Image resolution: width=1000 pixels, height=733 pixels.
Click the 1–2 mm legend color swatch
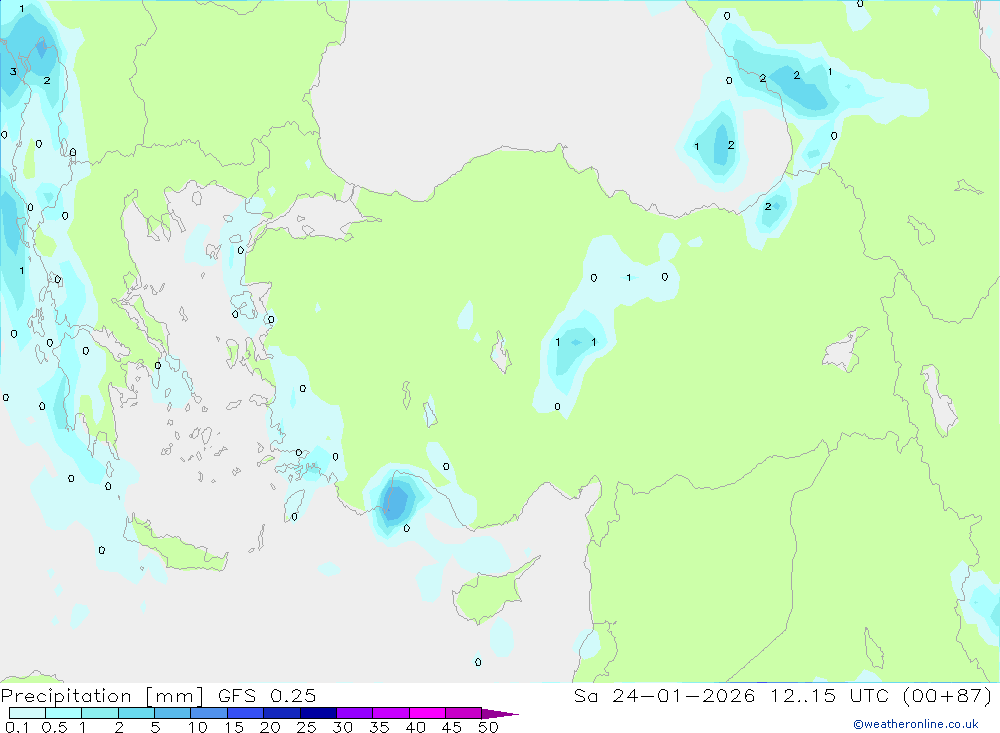pyautogui.click(x=99, y=713)
